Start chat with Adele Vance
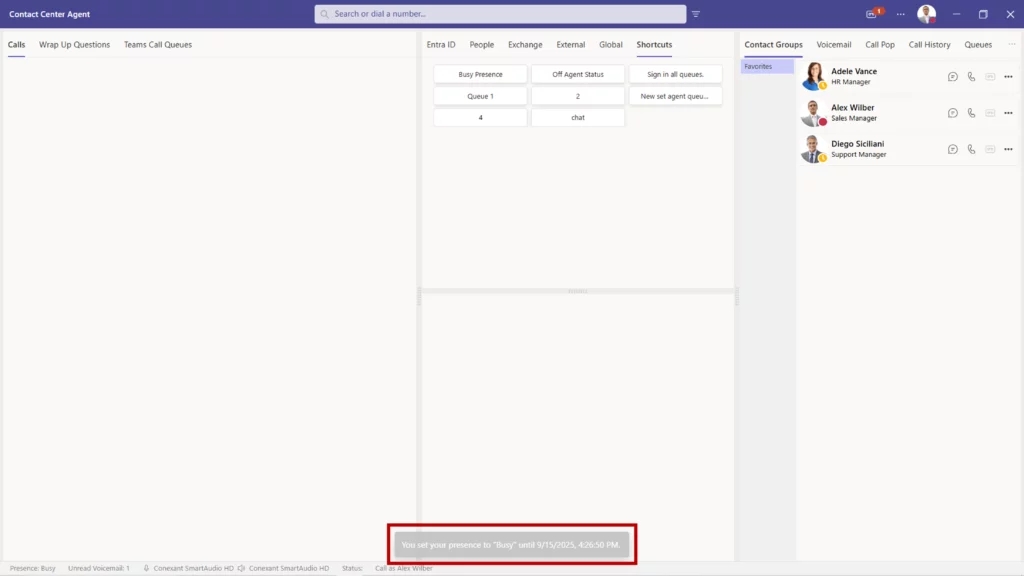Screen dimensions: 1024x576 [953, 77]
